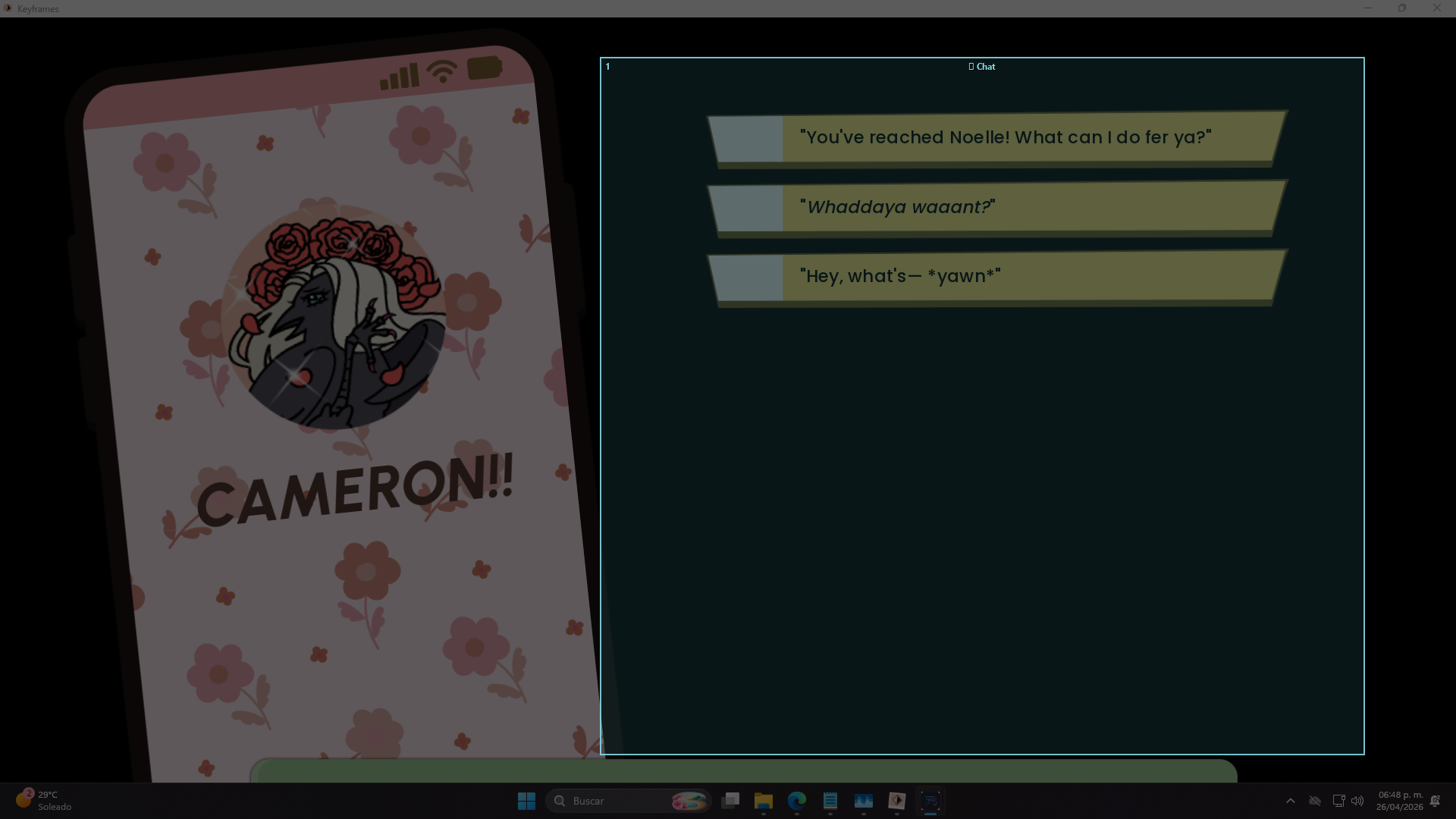Open the do-not-disturb notification bell
Viewport: 1456px width, 819px height.
tap(1436, 801)
